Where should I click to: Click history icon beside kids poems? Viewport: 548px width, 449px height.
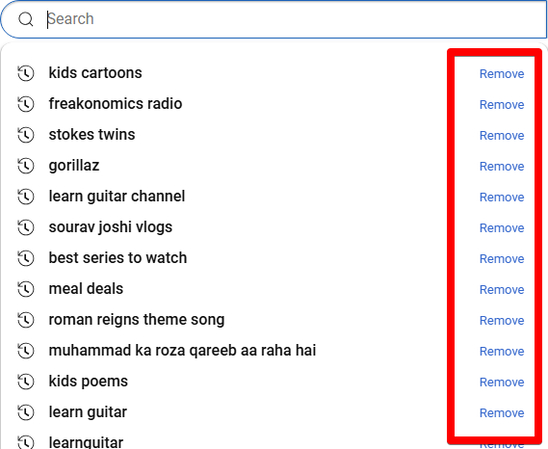(26, 382)
